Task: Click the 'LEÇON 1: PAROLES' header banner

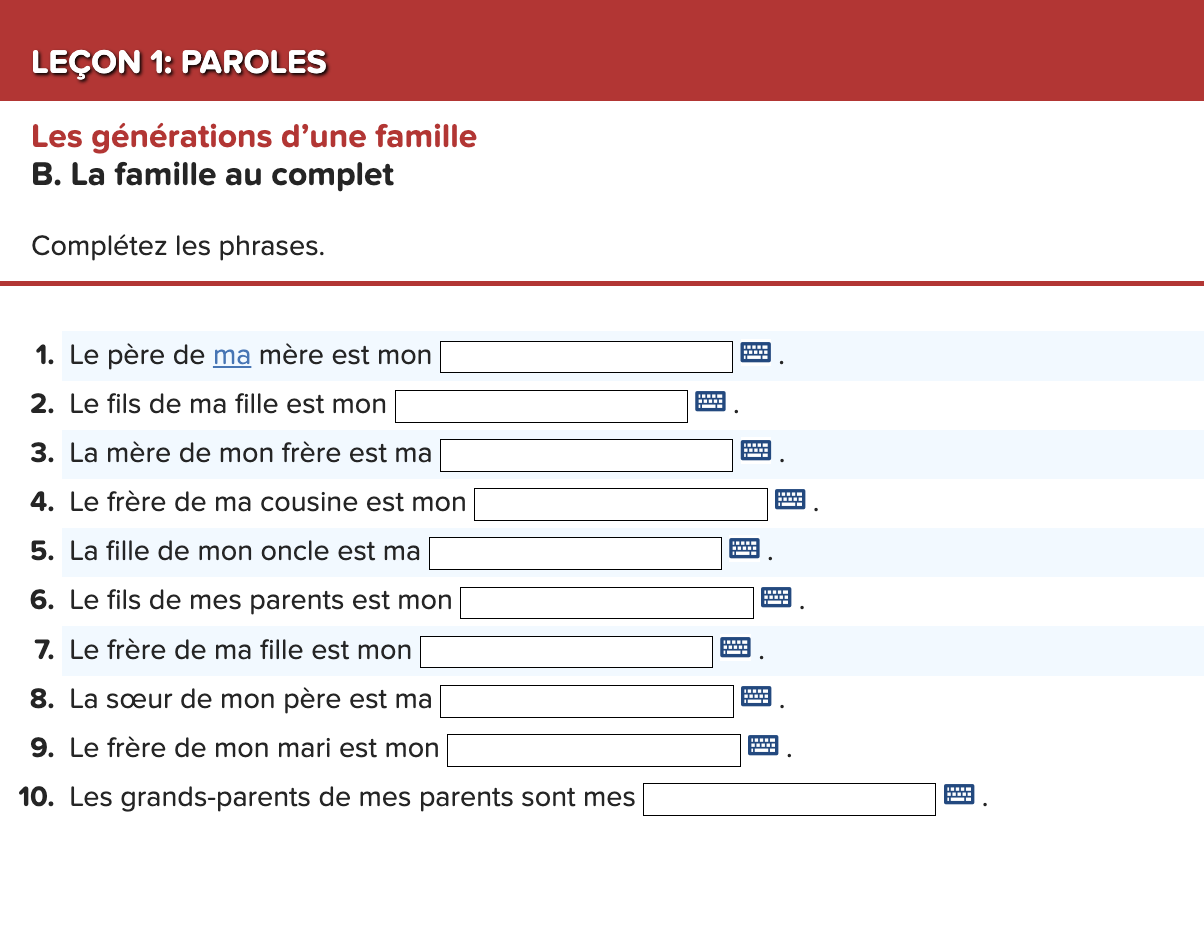Action: (x=178, y=62)
